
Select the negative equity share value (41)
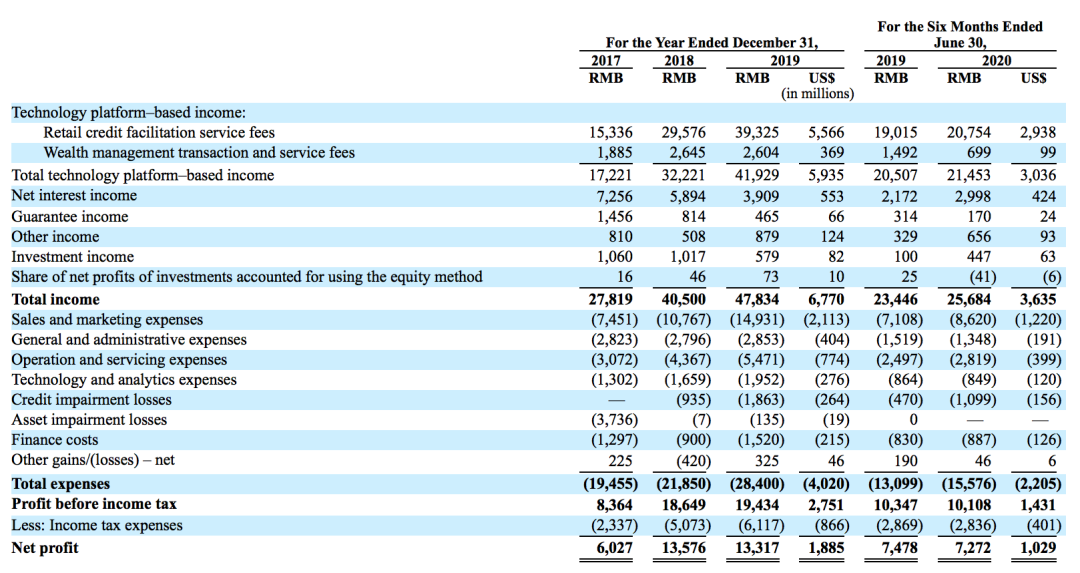coord(983,276)
